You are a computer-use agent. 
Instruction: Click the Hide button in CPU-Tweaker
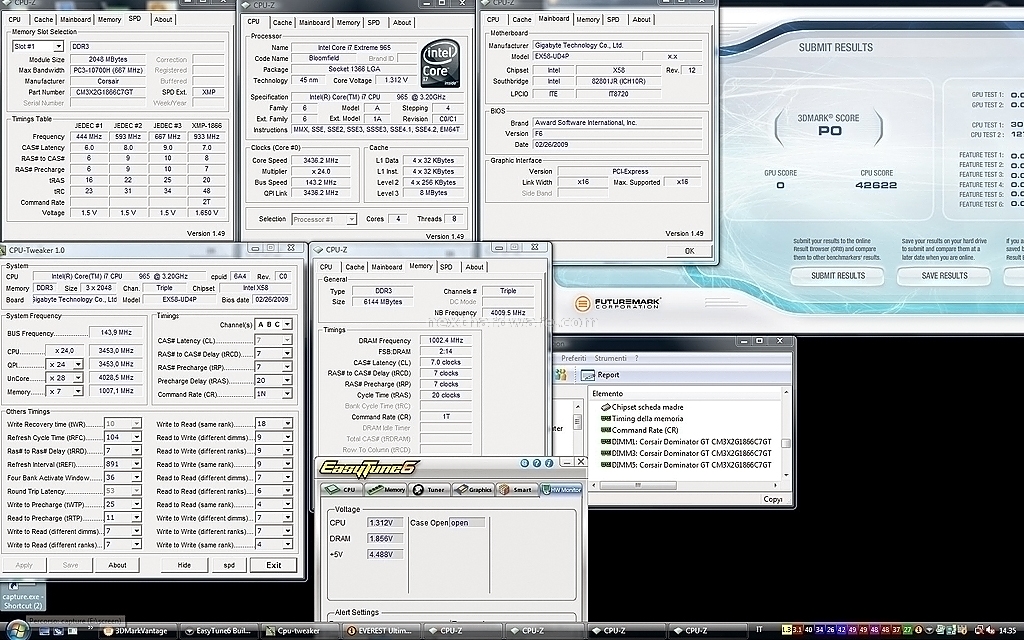(x=184, y=566)
